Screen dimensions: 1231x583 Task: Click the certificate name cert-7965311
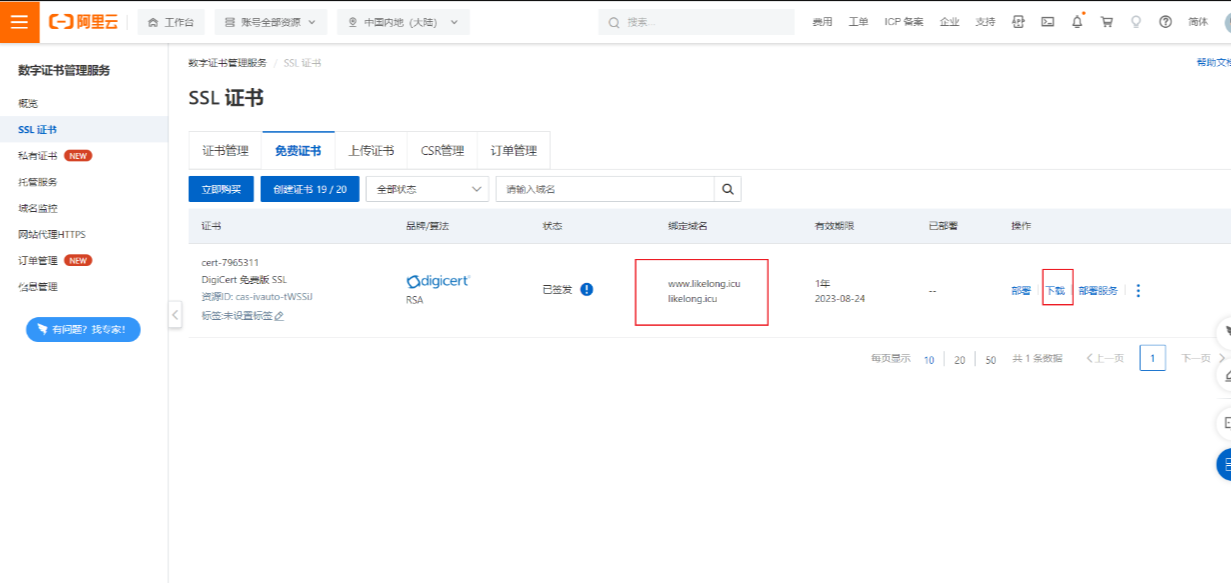point(230,262)
